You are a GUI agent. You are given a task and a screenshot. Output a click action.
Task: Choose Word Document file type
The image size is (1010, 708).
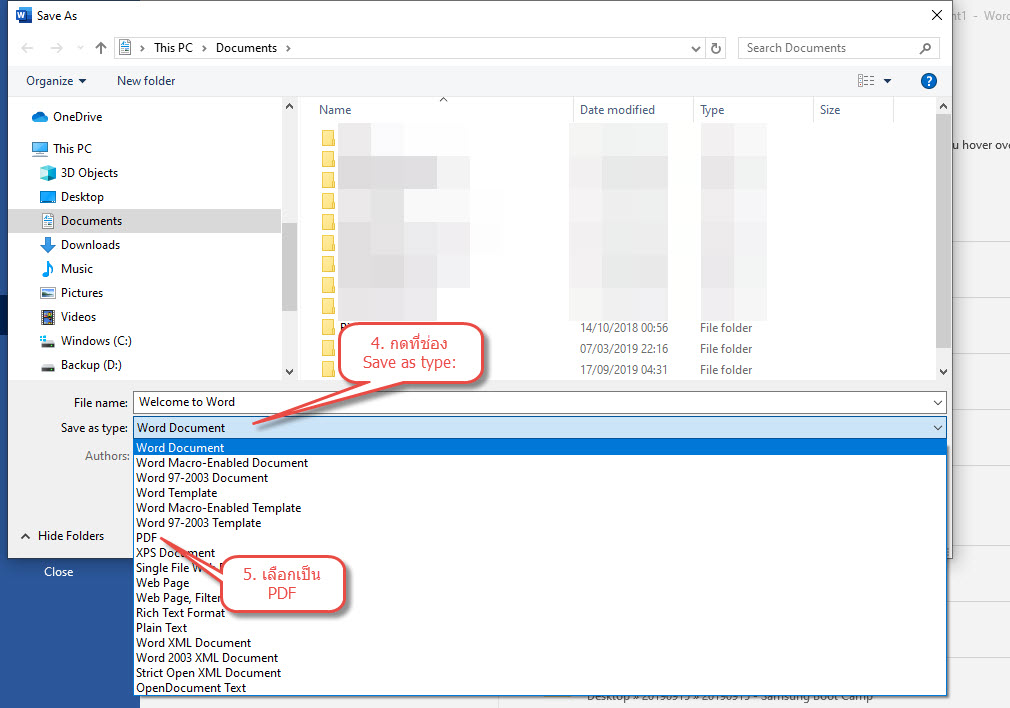(540, 448)
